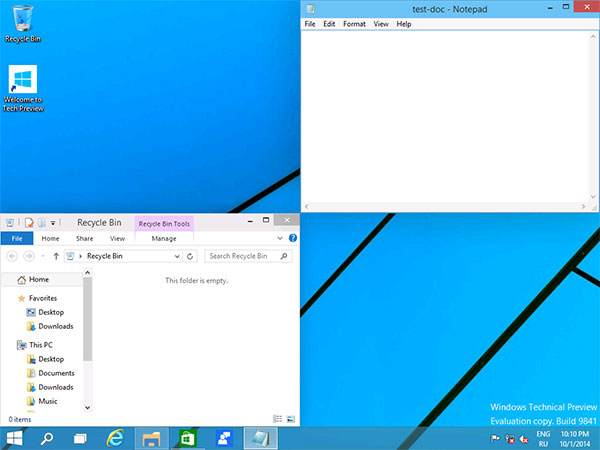Click the Notepad title bar icon
The width and height of the screenshot is (600, 450).
311,9
